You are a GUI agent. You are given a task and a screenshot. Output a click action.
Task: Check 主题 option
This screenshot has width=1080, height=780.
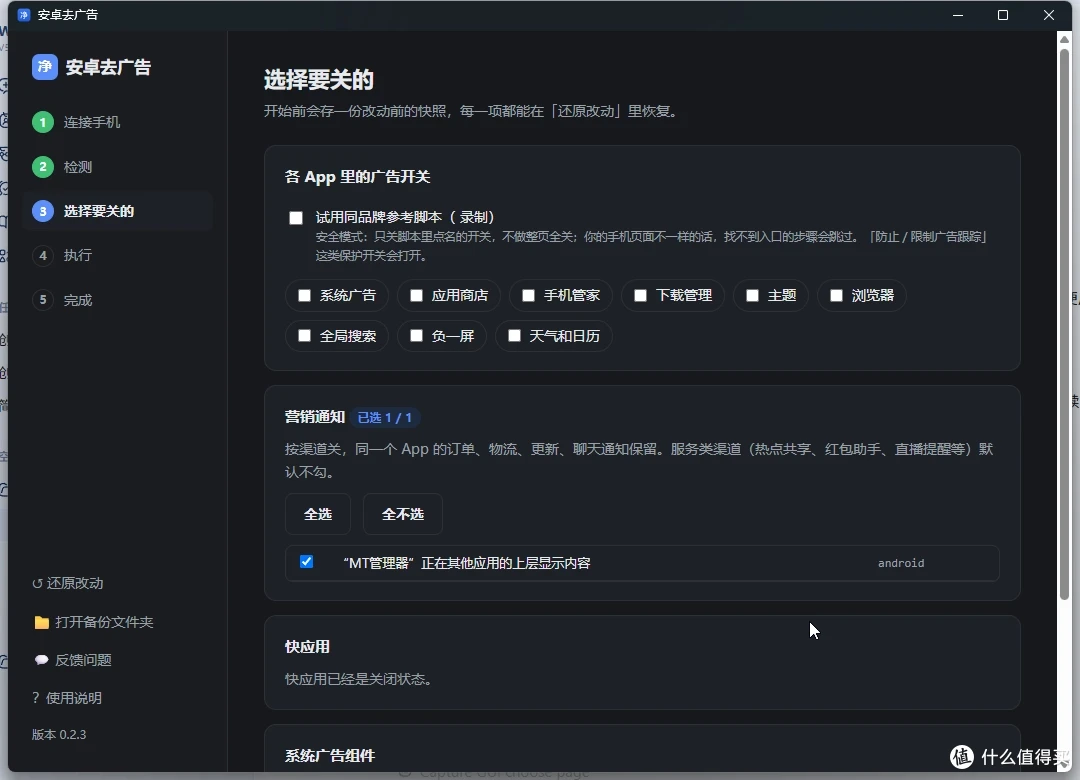tap(752, 296)
